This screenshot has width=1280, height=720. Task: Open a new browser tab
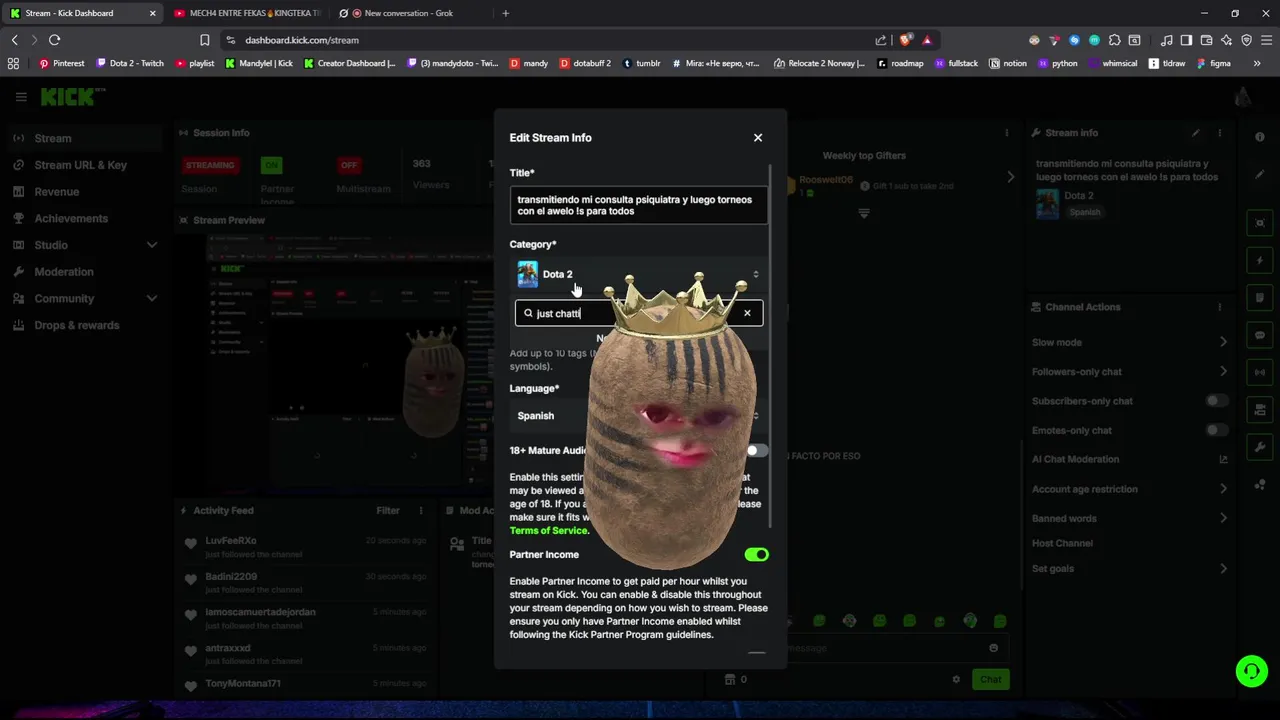coord(505,13)
